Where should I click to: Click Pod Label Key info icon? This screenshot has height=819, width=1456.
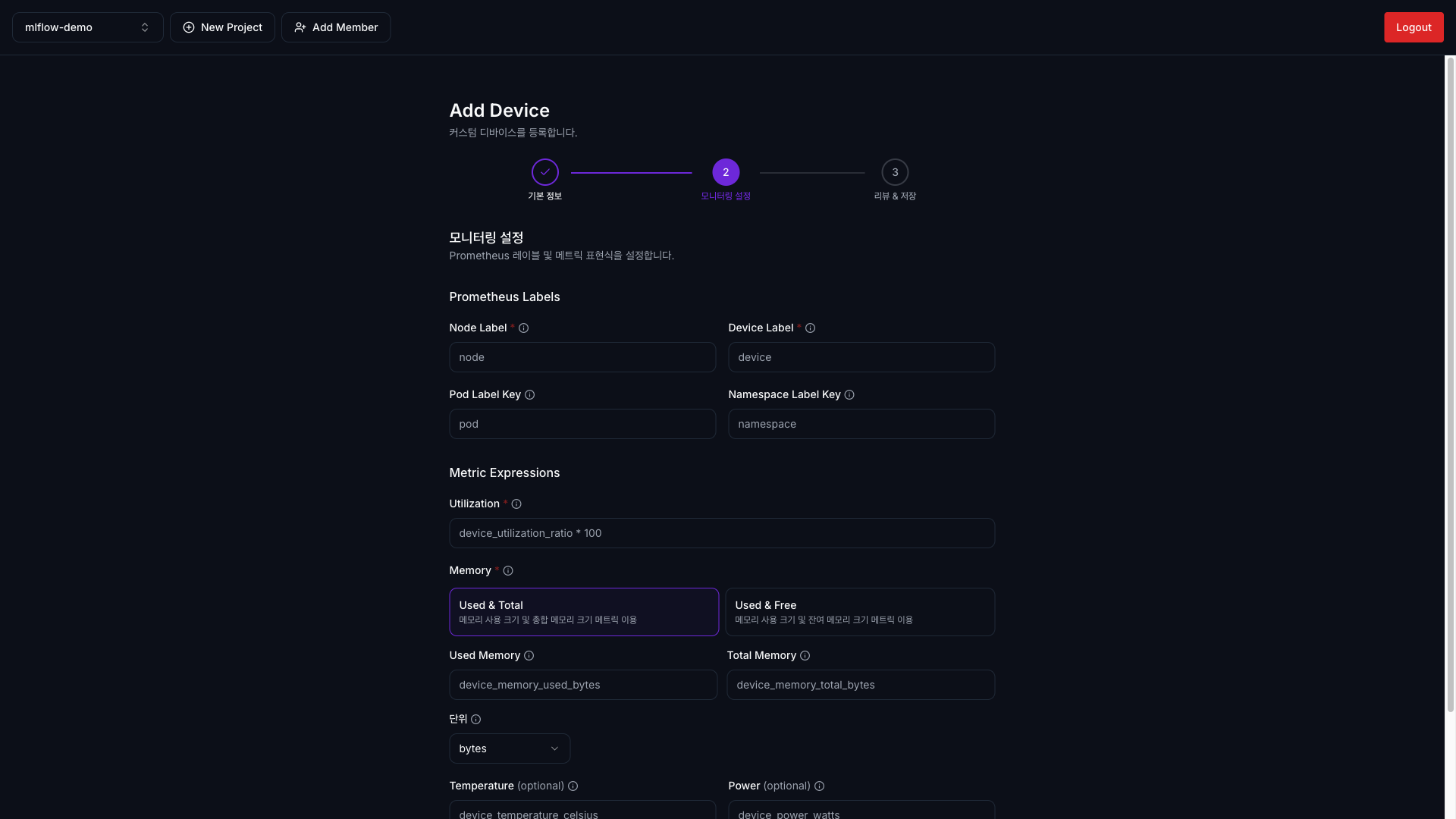tap(529, 395)
